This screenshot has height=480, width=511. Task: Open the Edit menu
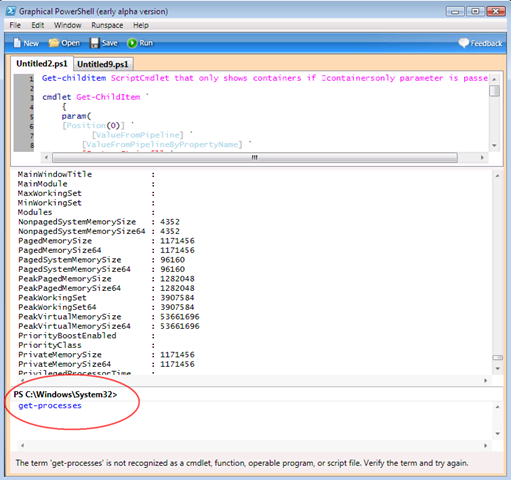coord(38,25)
